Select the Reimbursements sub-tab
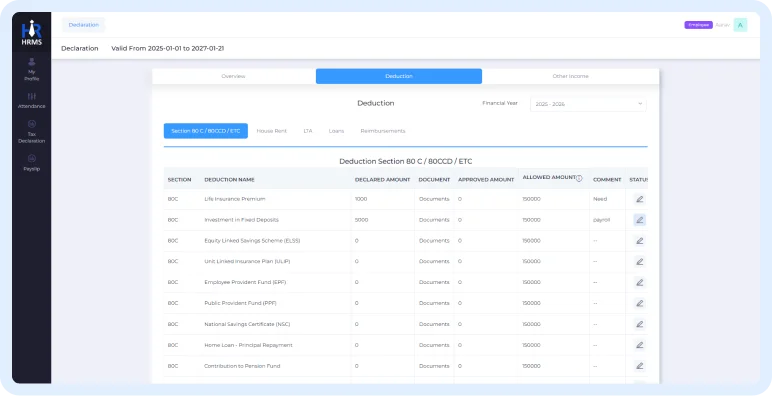The height and width of the screenshot is (396, 772). pyautogui.click(x=383, y=131)
